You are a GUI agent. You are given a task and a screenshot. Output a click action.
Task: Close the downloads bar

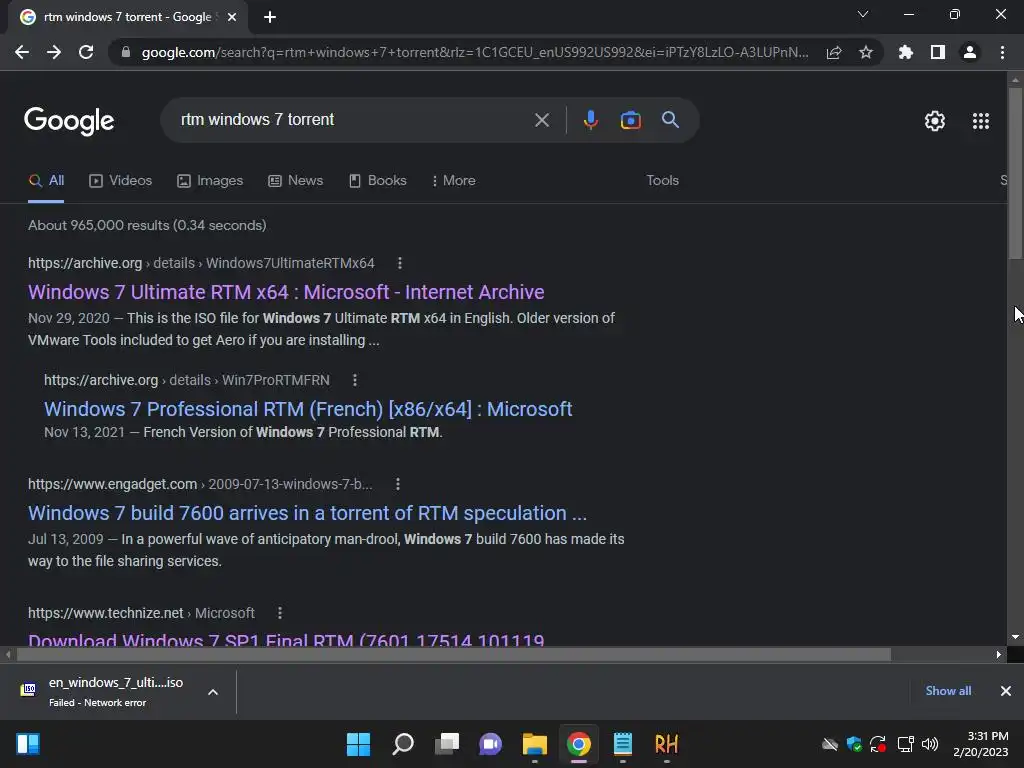click(1006, 691)
